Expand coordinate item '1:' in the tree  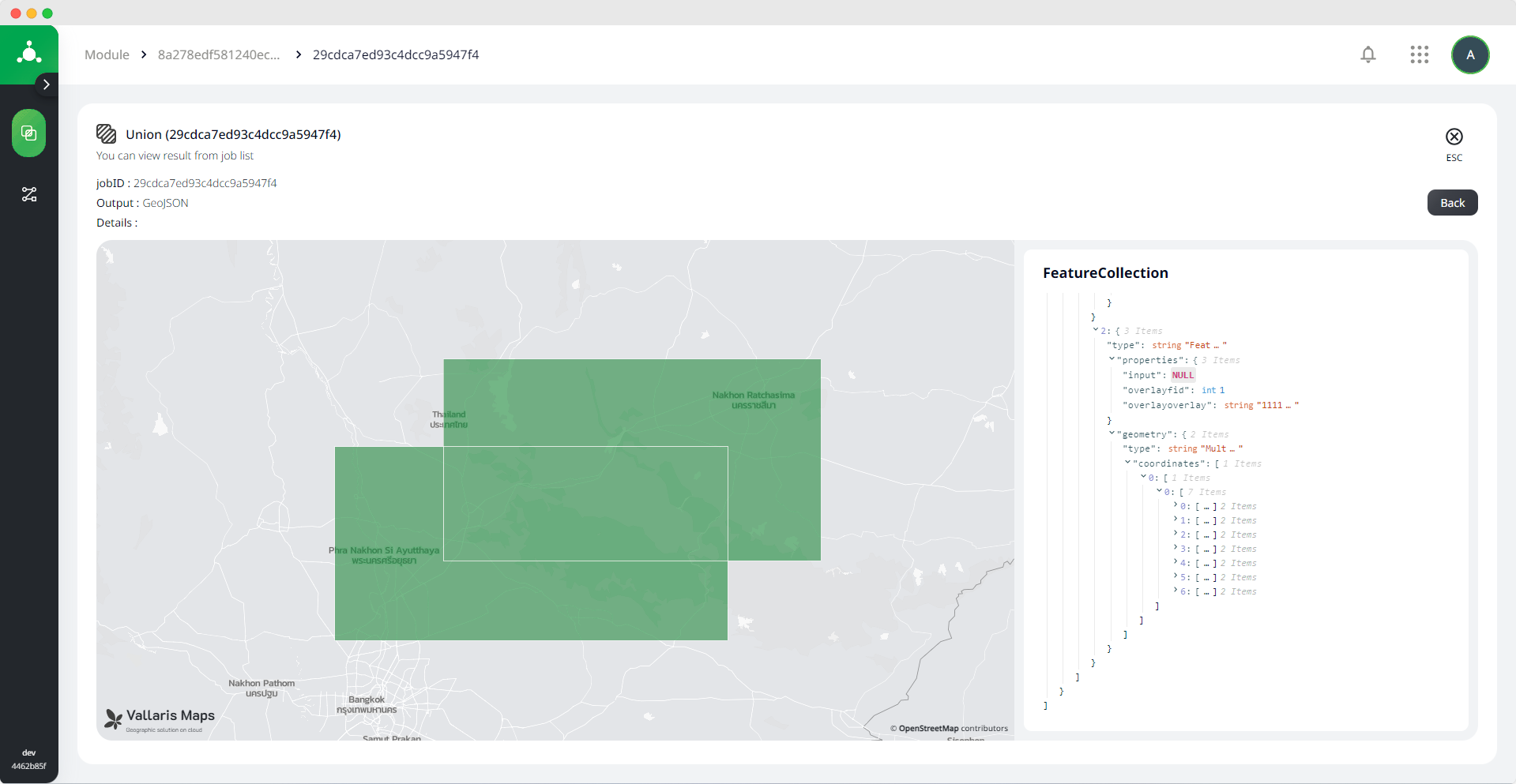1176,520
